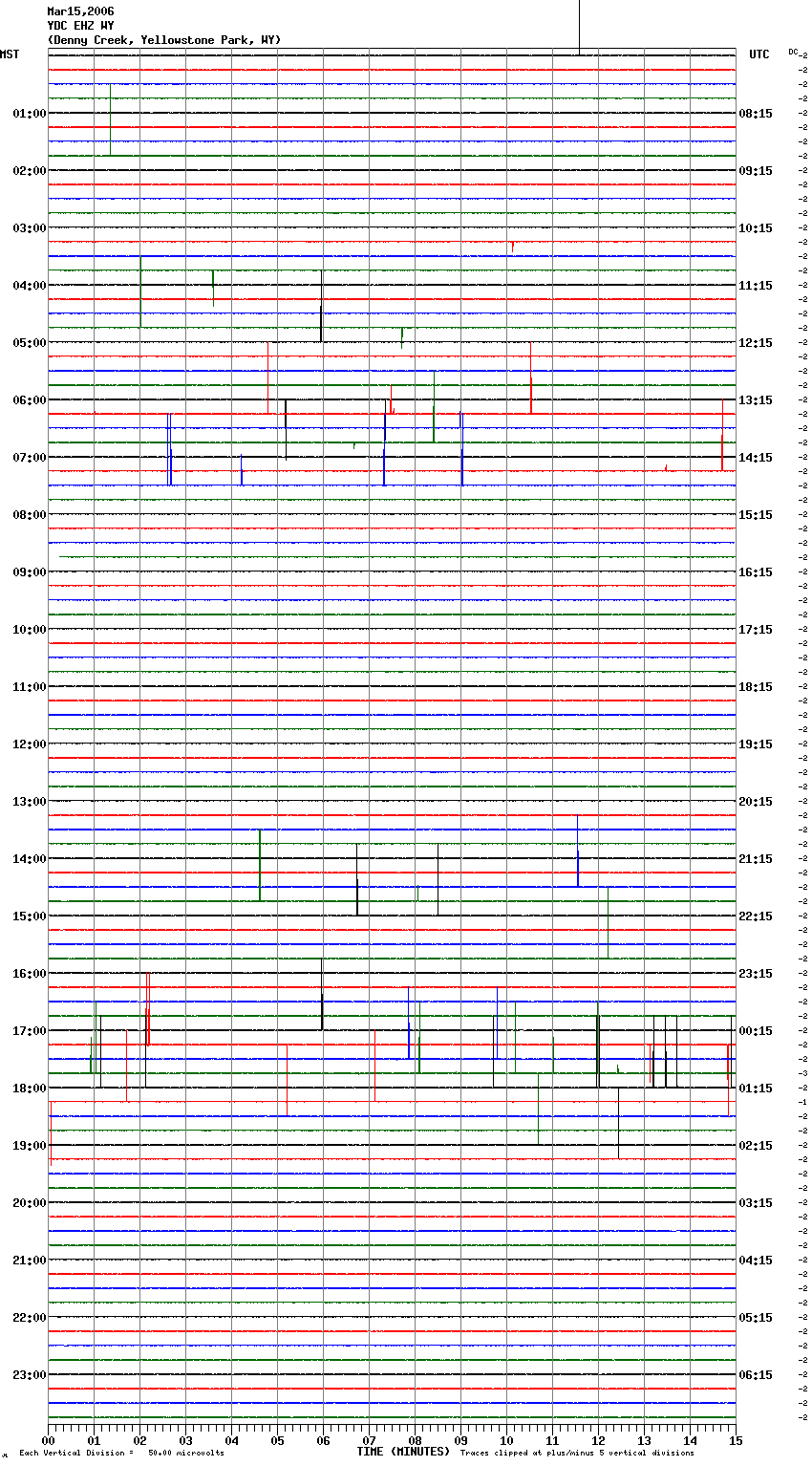This screenshot has width=812, height=1466.
Task: Click minute tick label 12 on bottom axis
Action: 599,1440
